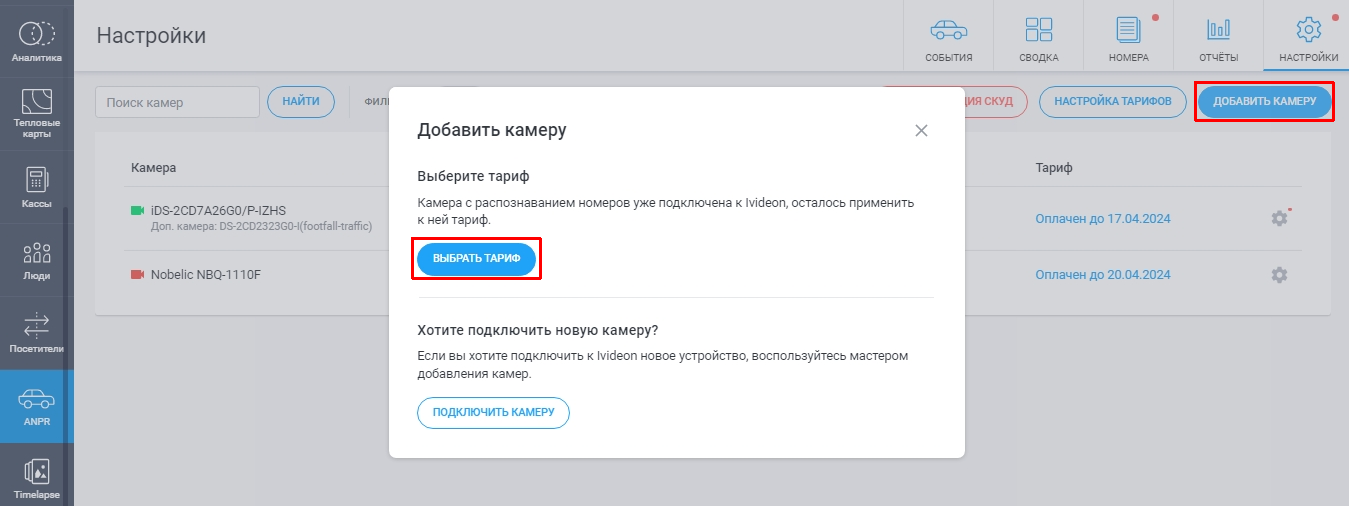Select camera name Nobelic NBQ-1110F
Image resolution: width=1349 pixels, height=506 pixels.
tap(206, 274)
